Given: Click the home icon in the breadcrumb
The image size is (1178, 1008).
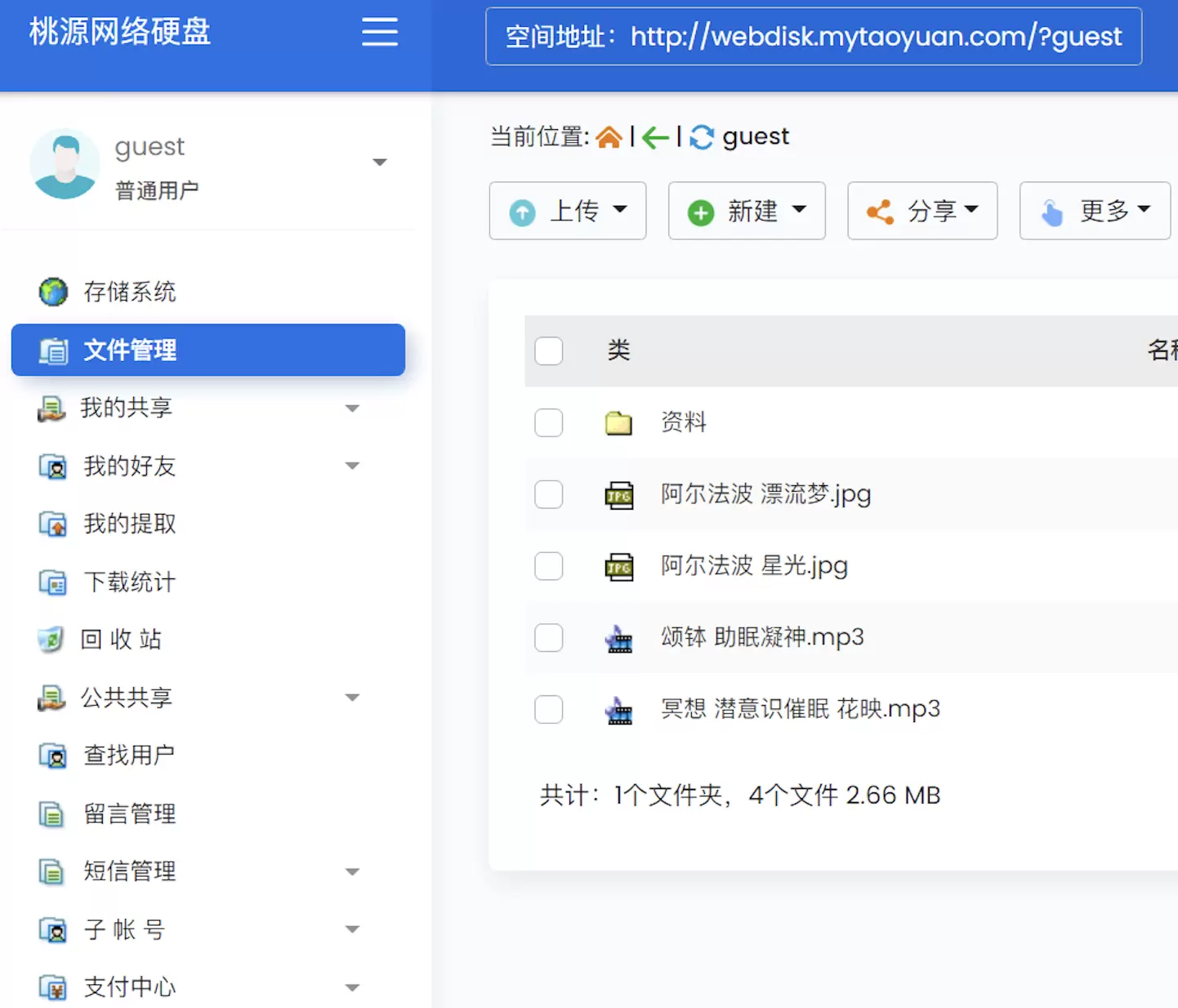Looking at the screenshot, I should pos(609,136).
